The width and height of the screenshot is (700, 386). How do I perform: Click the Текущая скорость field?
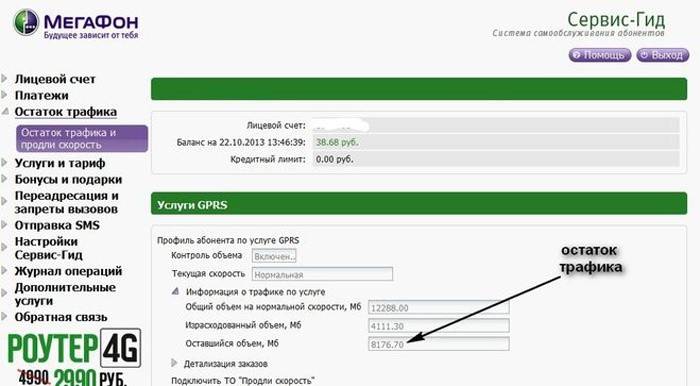322,274
